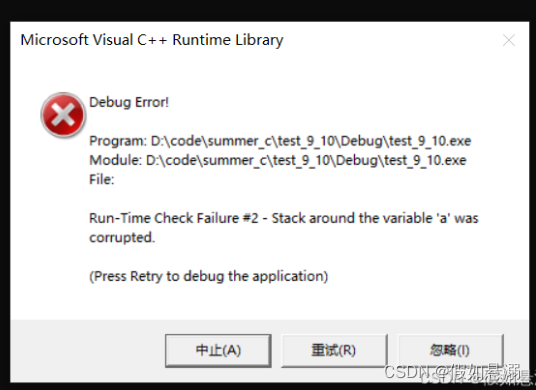The width and height of the screenshot is (536, 390).
Task: Click the Microsoft Visual C++ Runtime Library title
Action: tap(152, 40)
